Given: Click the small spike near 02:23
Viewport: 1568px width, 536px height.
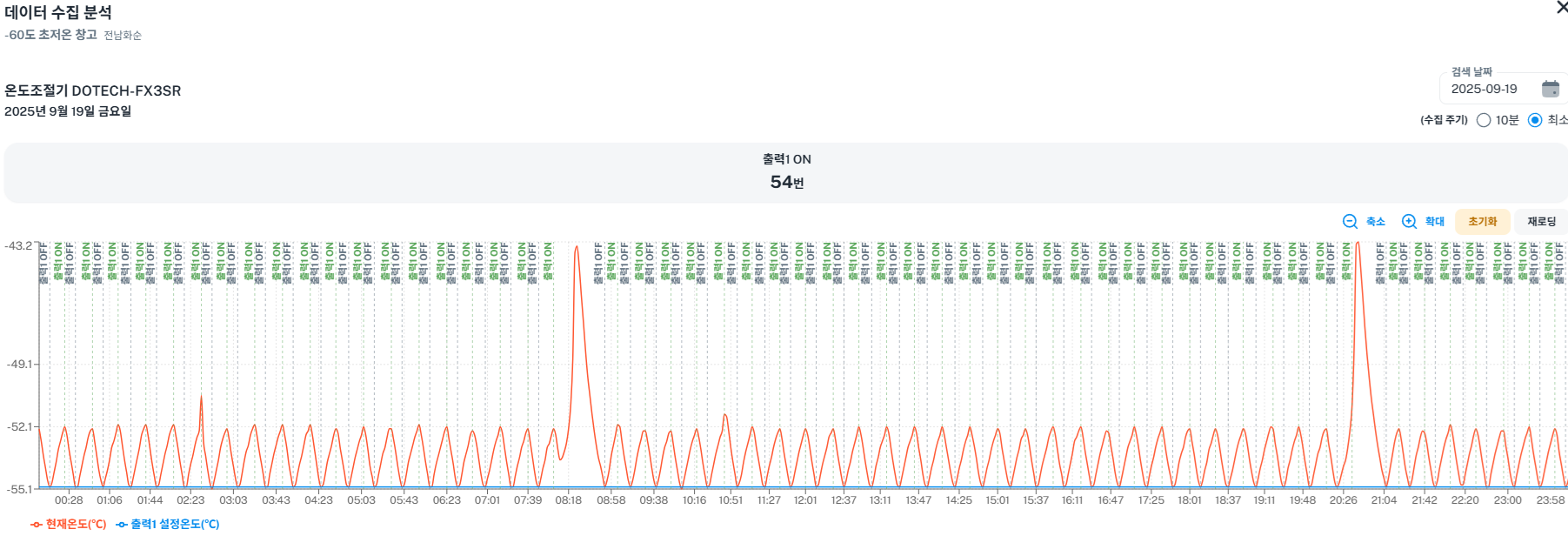Looking at the screenshot, I should (x=201, y=396).
